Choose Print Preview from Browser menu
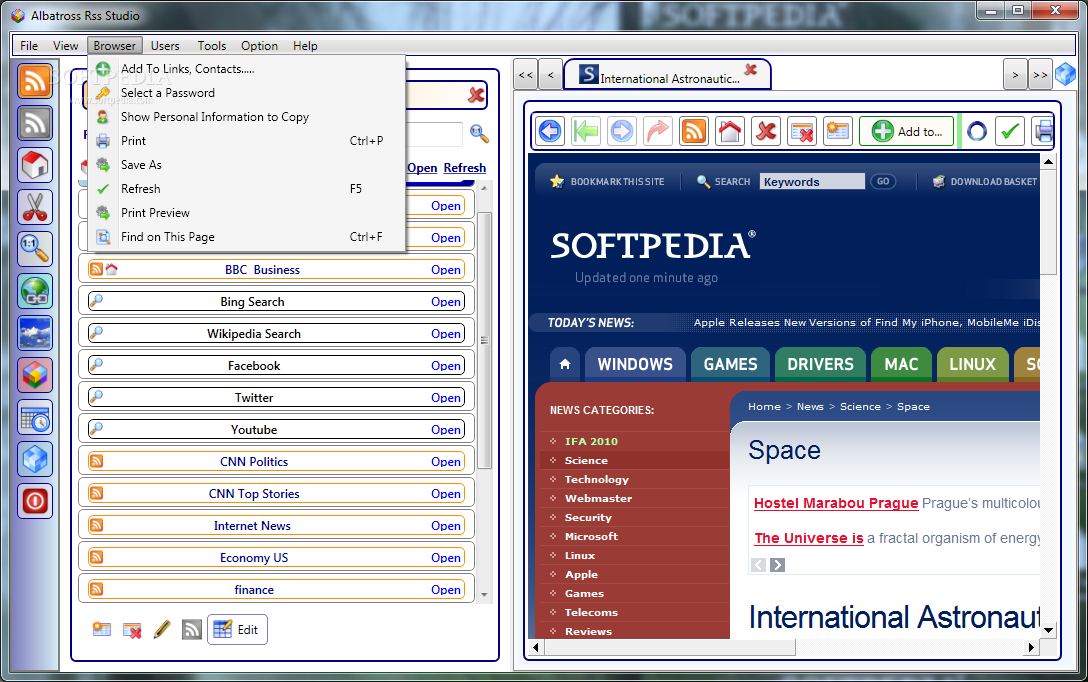This screenshot has width=1088, height=682. [x=247, y=213]
